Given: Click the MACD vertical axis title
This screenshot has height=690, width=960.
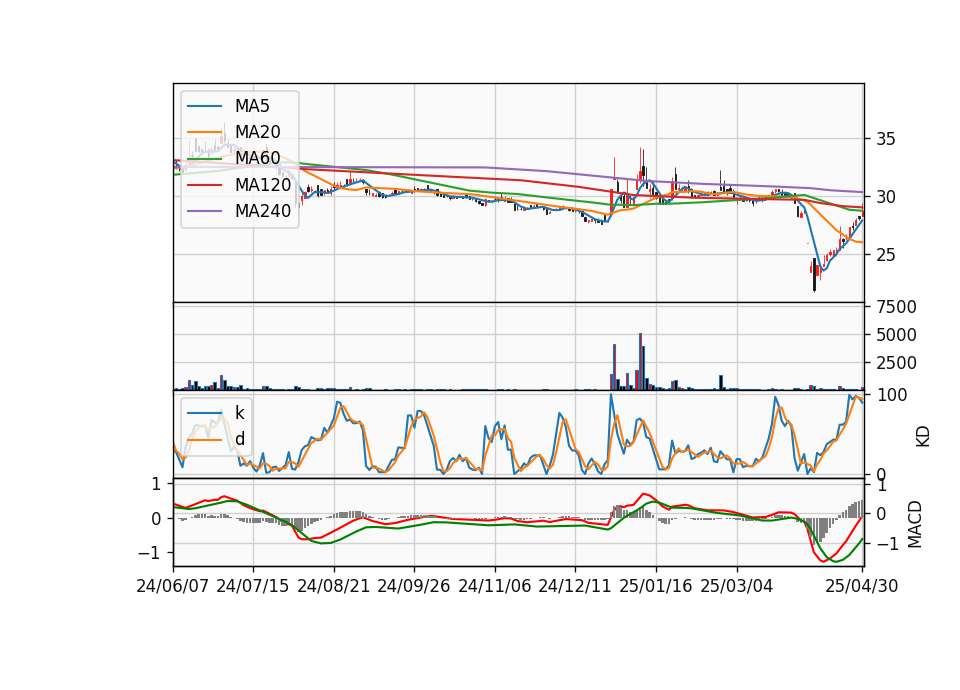Looking at the screenshot, I should pyautogui.click(x=914, y=524).
